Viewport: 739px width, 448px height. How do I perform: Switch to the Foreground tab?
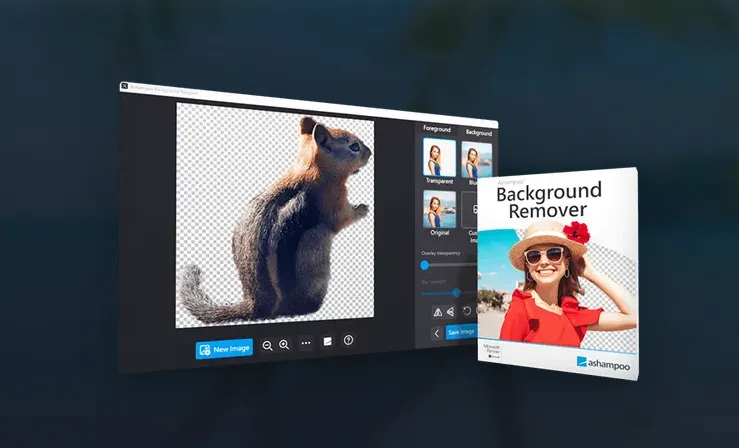pos(438,129)
